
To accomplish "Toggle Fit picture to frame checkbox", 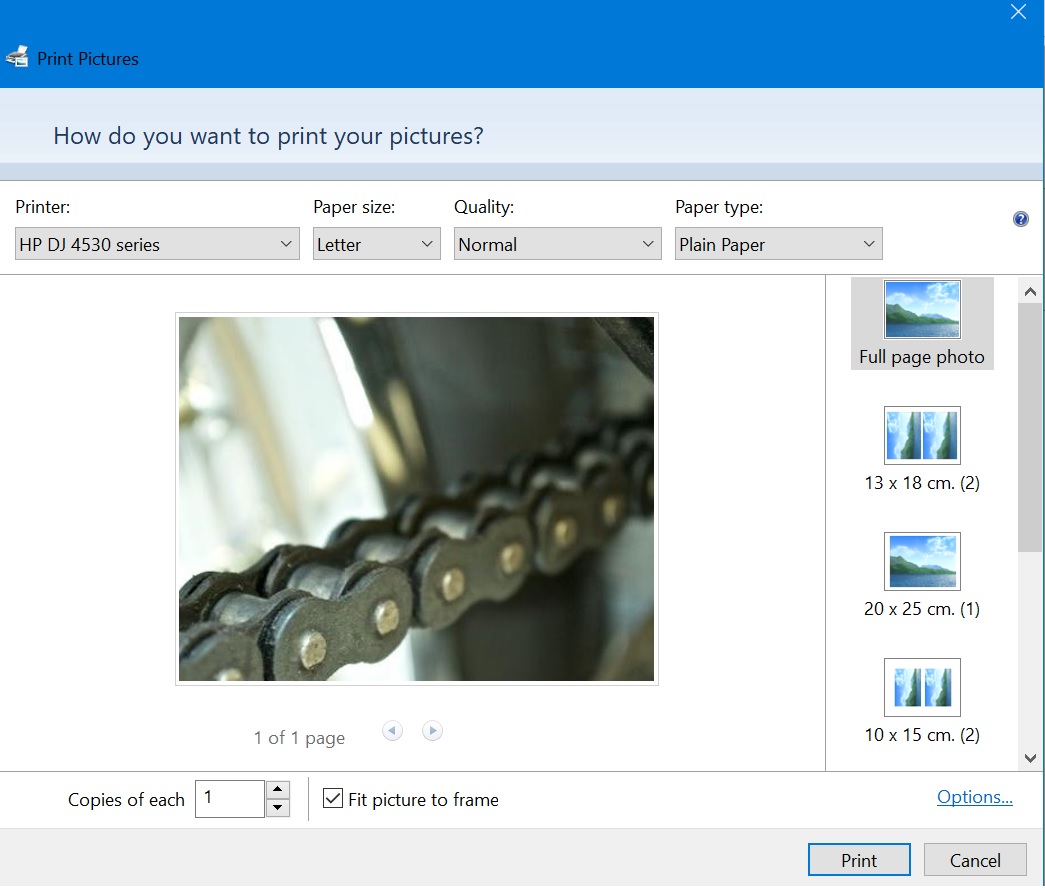I will [333, 801].
